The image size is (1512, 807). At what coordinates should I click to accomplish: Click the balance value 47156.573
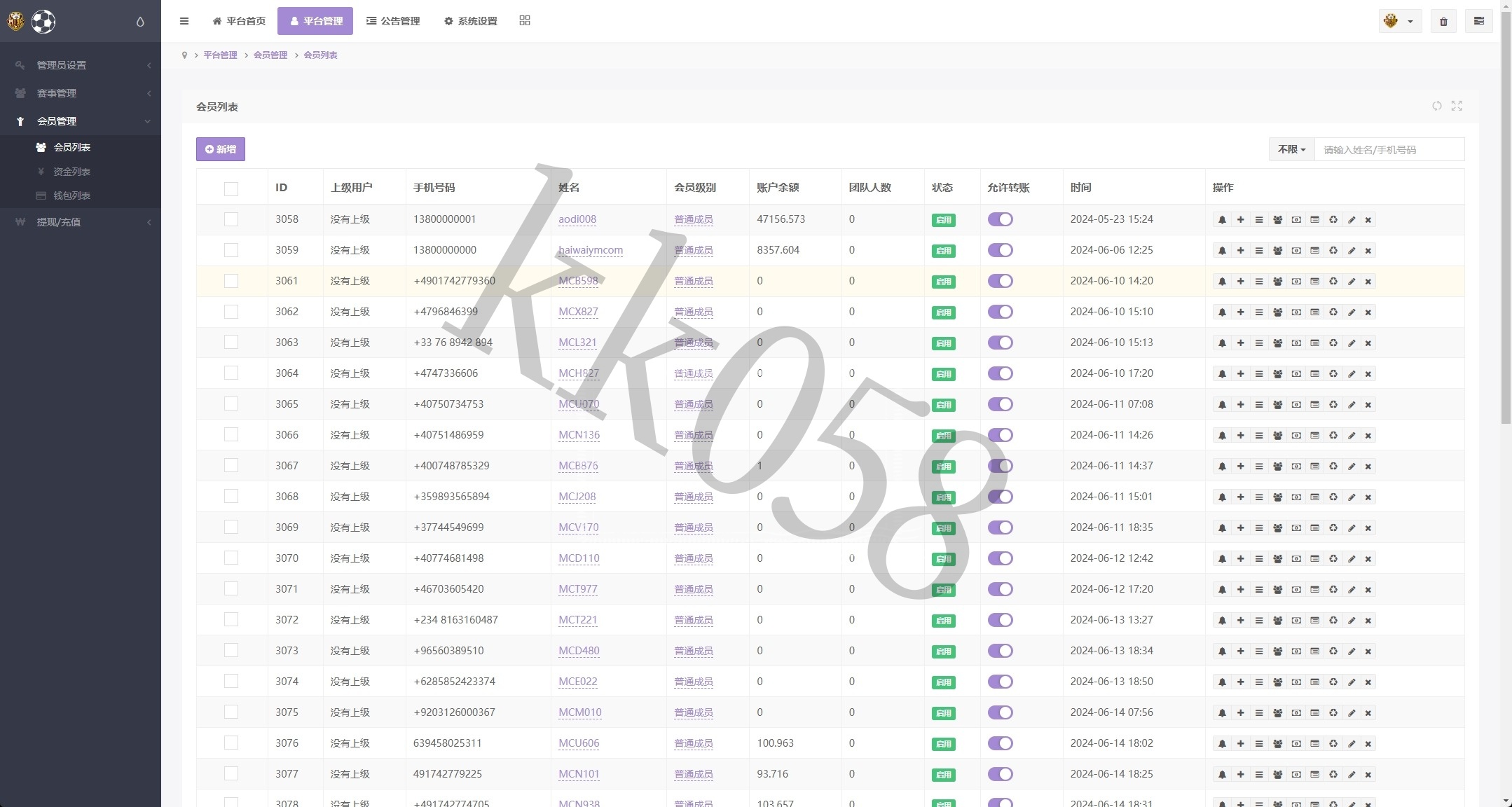(x=781, y=219)
